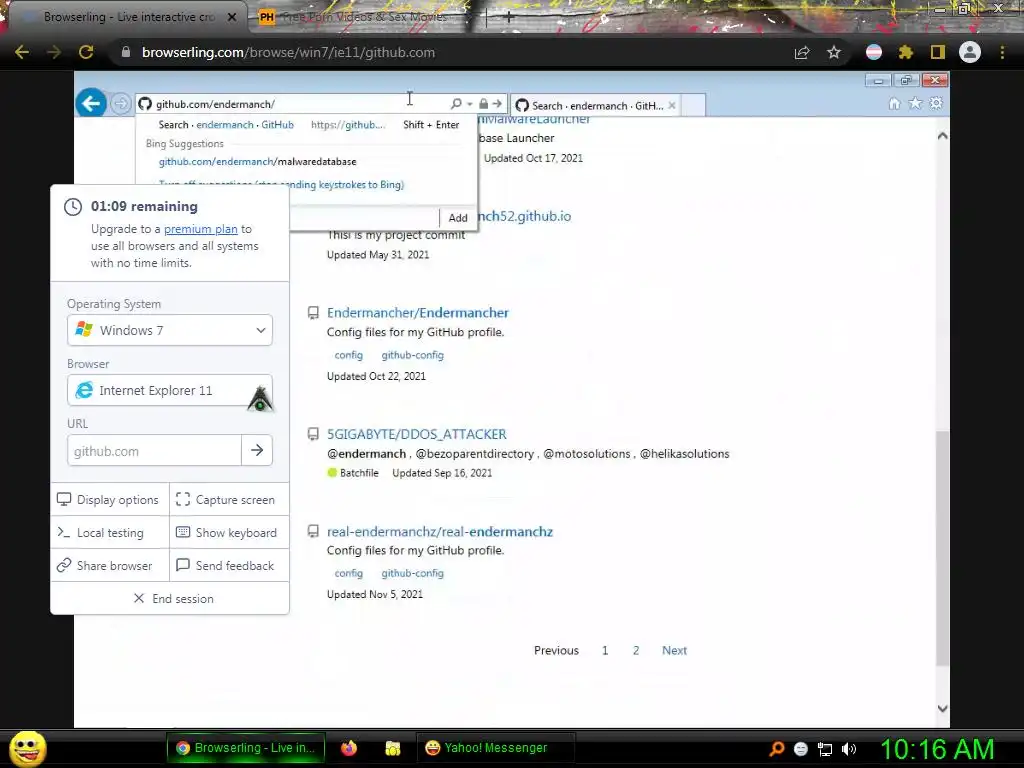Open Chrome profile avatar menu
Image resolution: width=1024 pixels, height=768 pixels.
(x=970, y=52)
